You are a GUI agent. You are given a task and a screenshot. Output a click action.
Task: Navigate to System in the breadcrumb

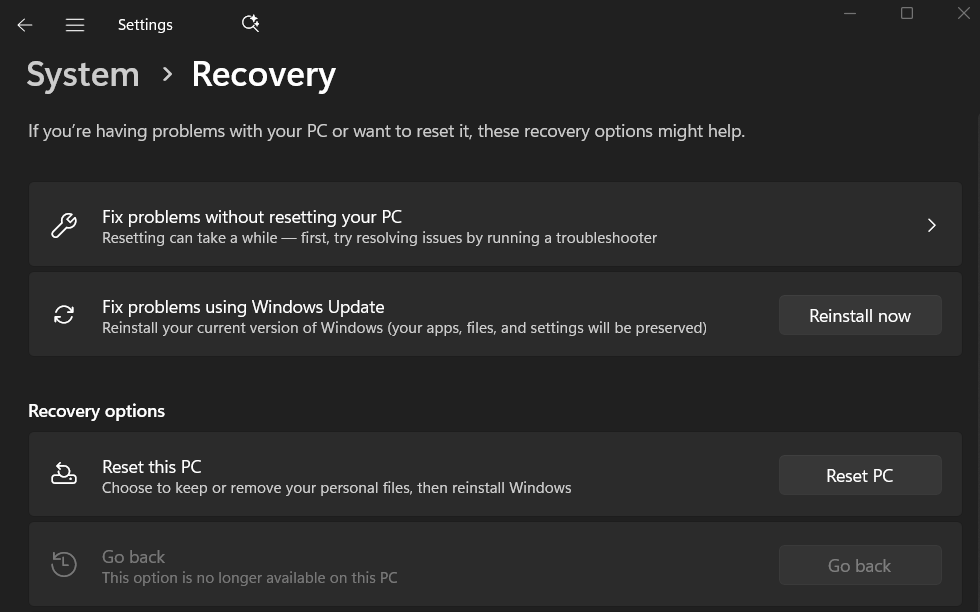[83, 74]
